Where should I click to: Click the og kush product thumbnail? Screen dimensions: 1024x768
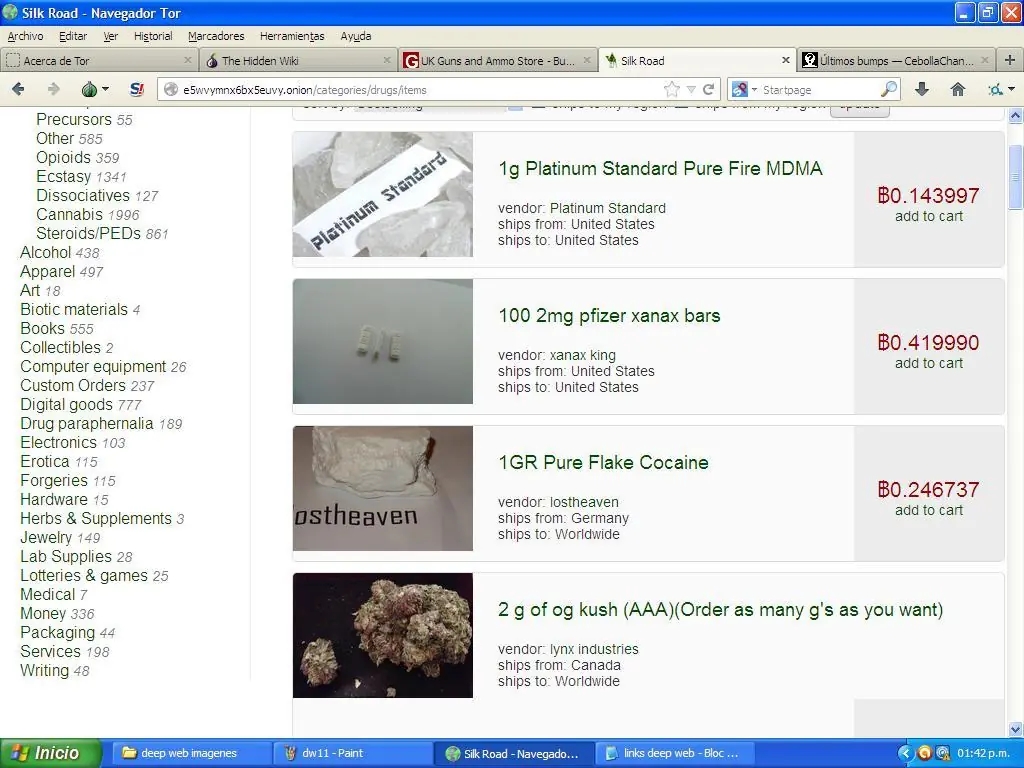[383, 635]
